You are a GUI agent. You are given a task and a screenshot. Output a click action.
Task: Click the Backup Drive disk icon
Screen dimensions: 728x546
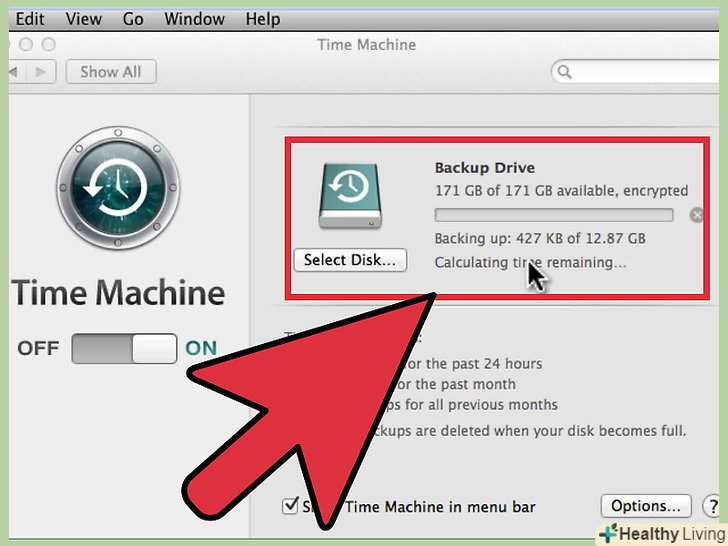[350, 195]
